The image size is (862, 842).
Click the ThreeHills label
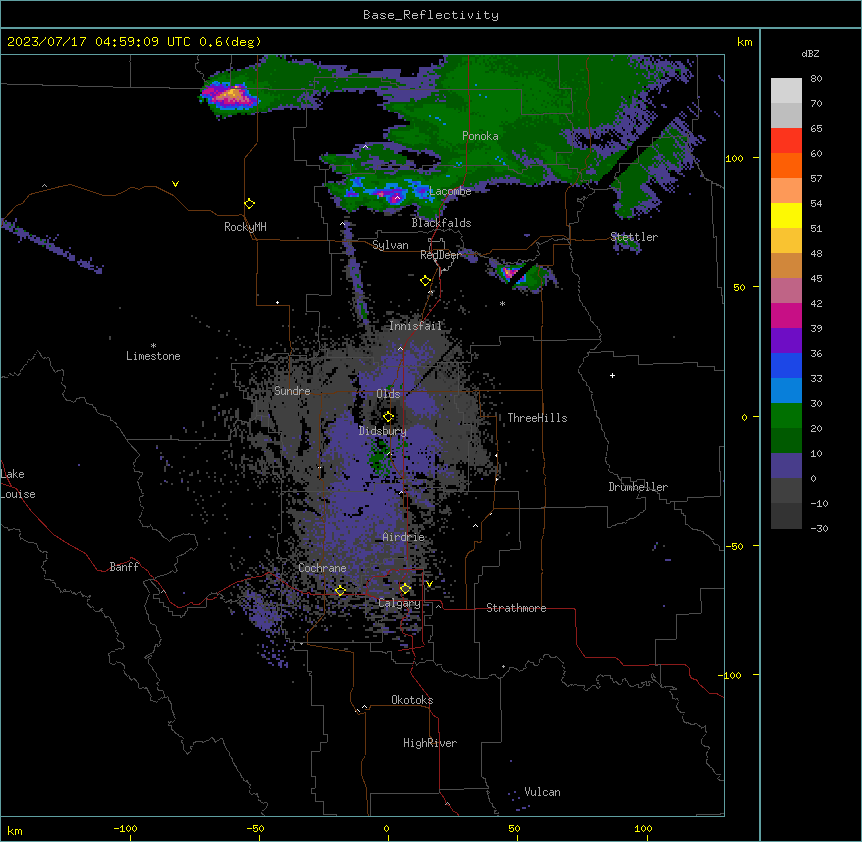[x=537, y=418]
